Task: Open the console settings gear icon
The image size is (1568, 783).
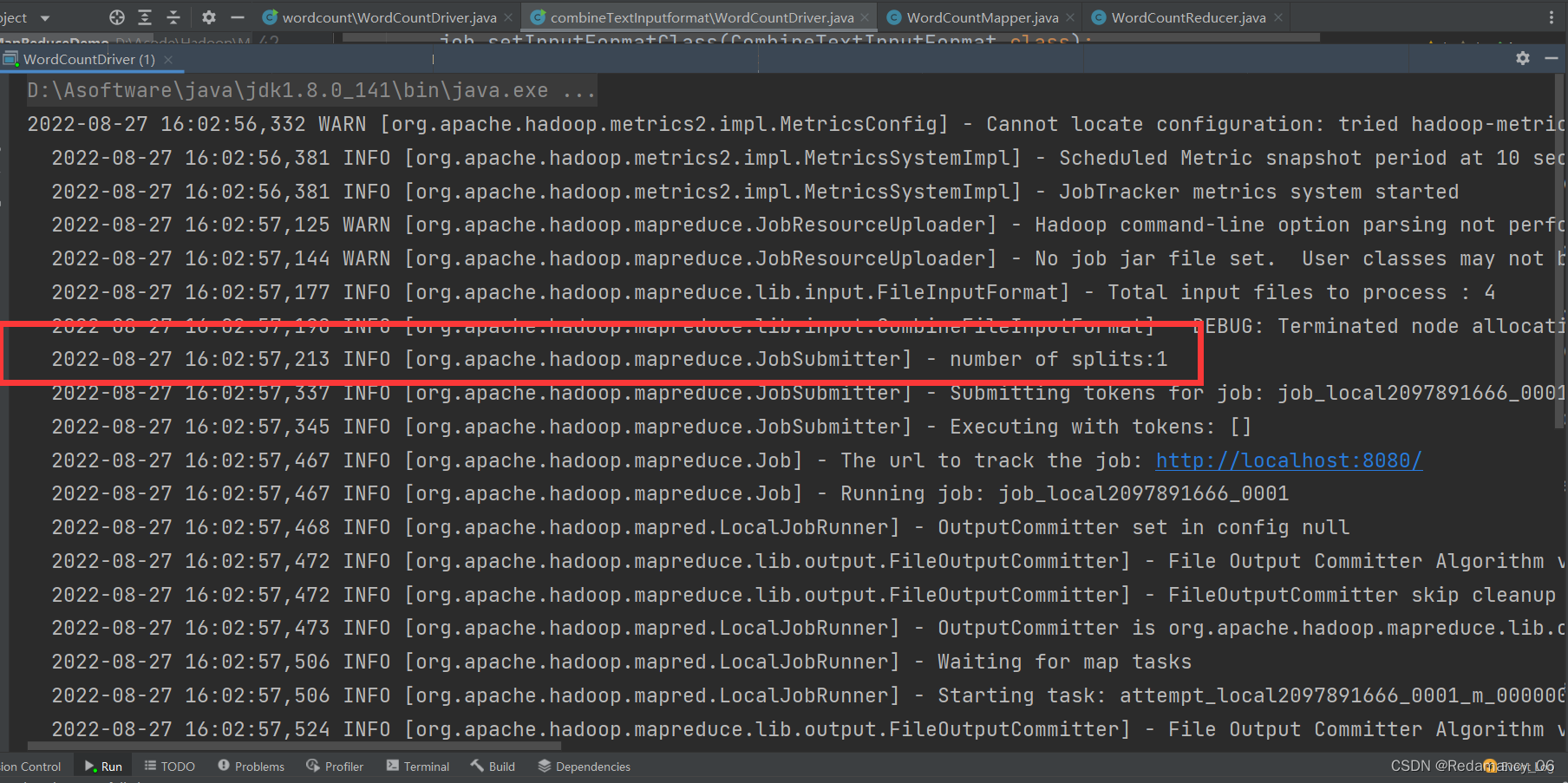Action: click(1522, 58)
